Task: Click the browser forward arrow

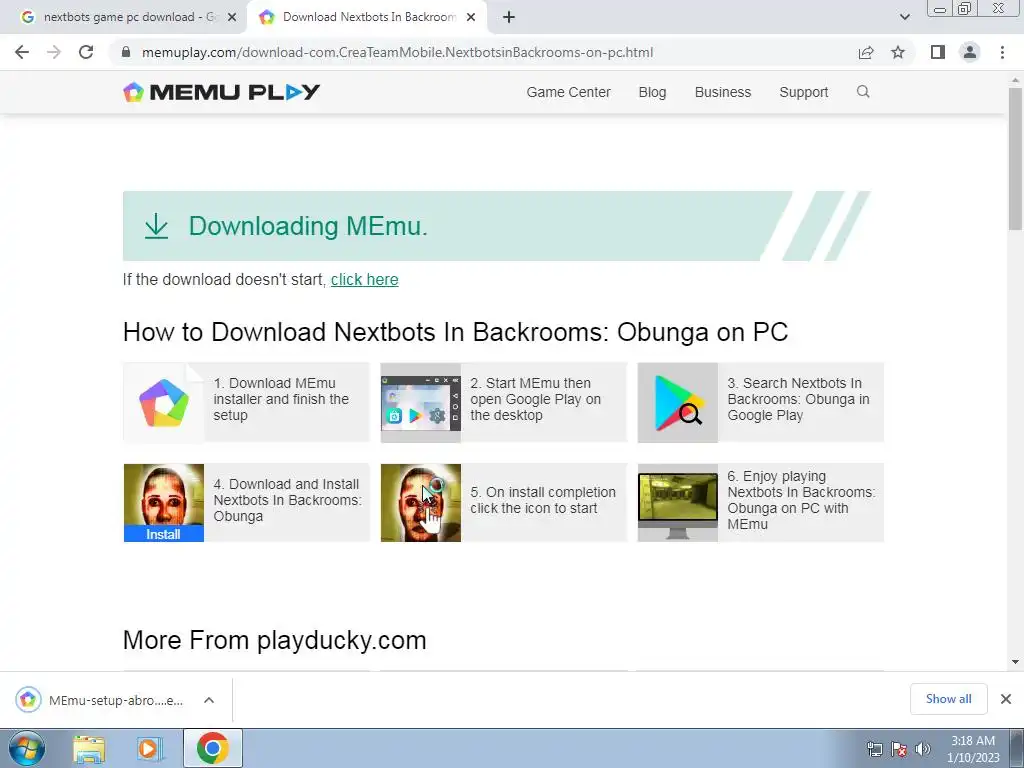Action: click(54, 52)
